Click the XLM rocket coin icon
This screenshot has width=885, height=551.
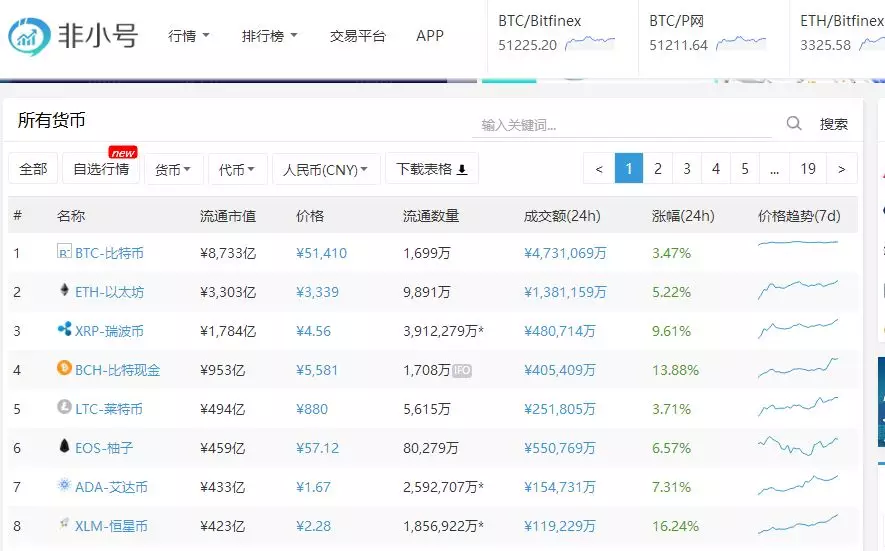[x=64, y=523]
